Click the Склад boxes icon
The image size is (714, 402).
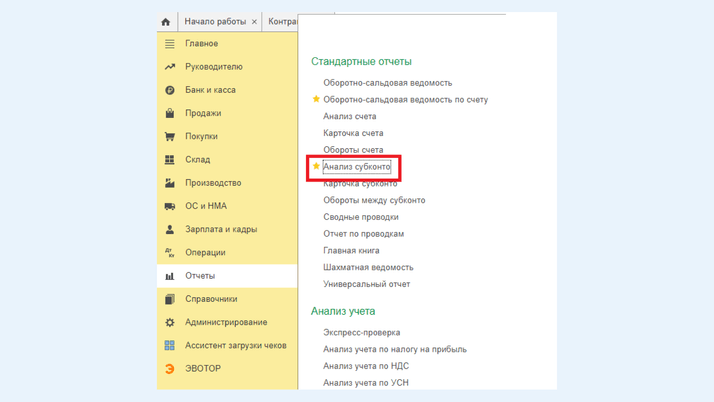(x=169, y=159)
